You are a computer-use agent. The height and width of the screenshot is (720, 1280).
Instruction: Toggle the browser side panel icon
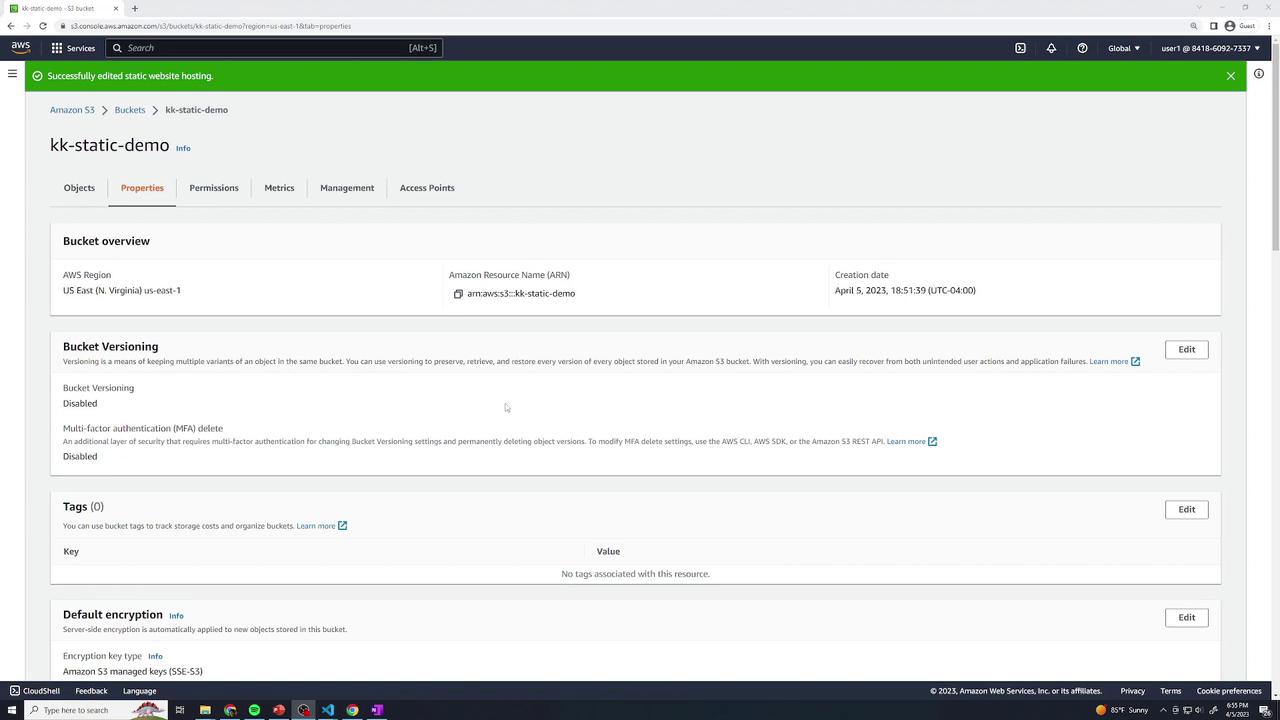pos(1213,26)
